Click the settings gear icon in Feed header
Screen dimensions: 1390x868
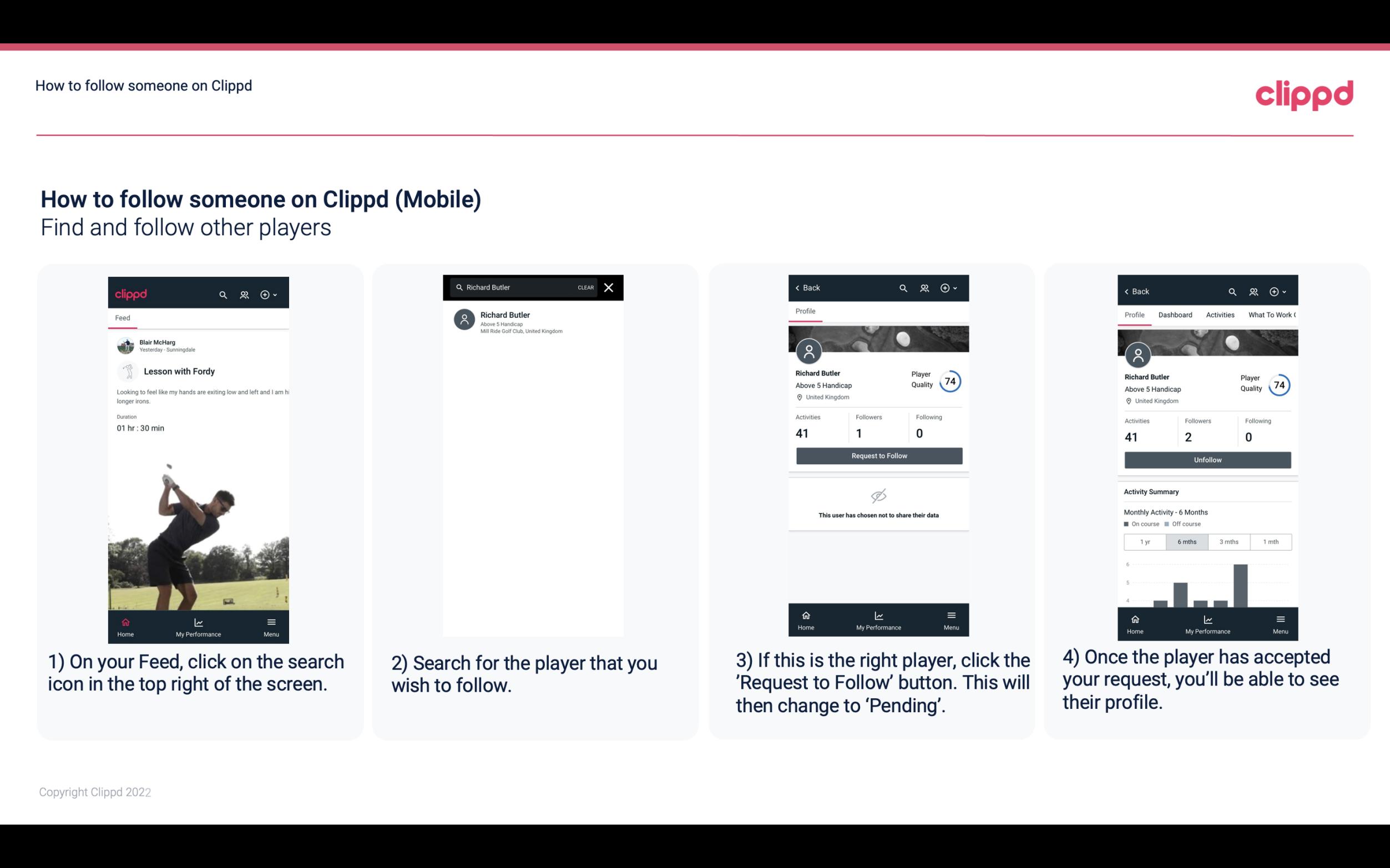[x=266, y=294]
